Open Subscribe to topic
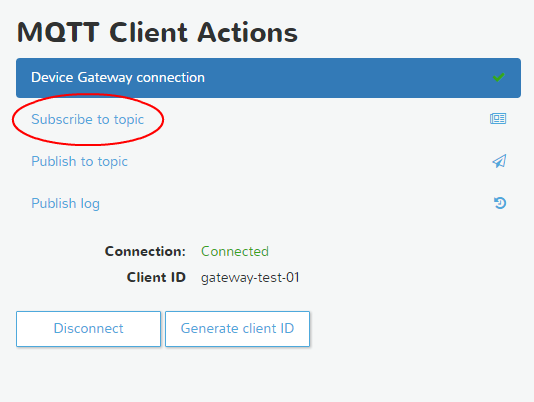Viewport: 534px width, 402px height. [88, 120]
